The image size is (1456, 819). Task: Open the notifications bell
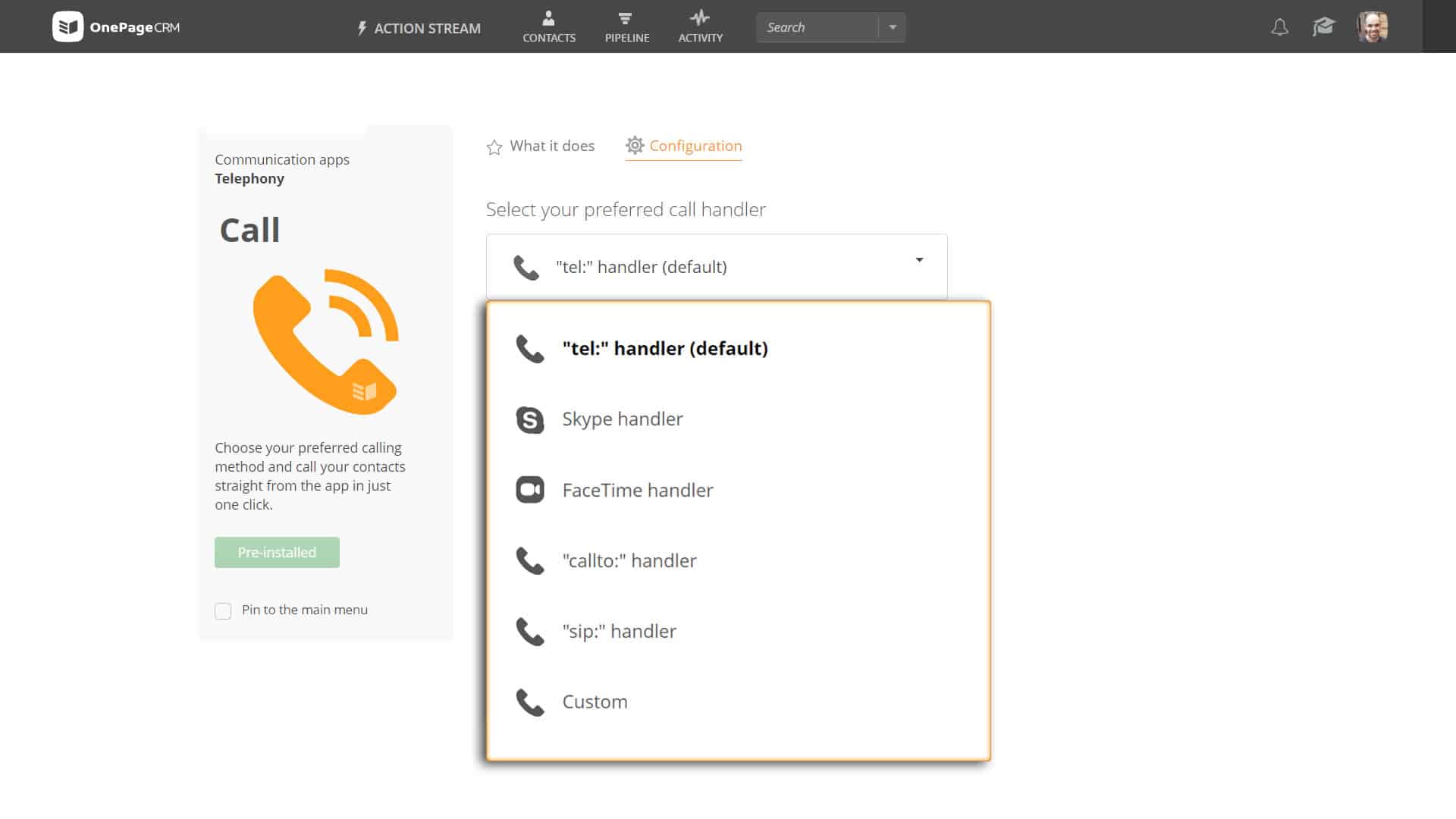(x=1280, y=27)
